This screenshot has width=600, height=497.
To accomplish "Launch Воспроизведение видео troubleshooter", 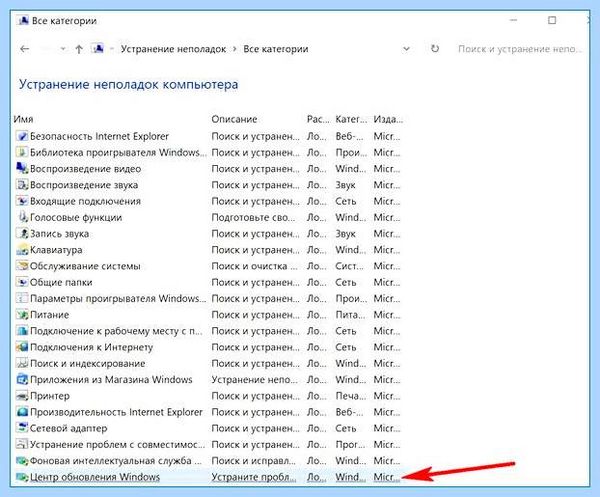I will [x=85, y=169].
